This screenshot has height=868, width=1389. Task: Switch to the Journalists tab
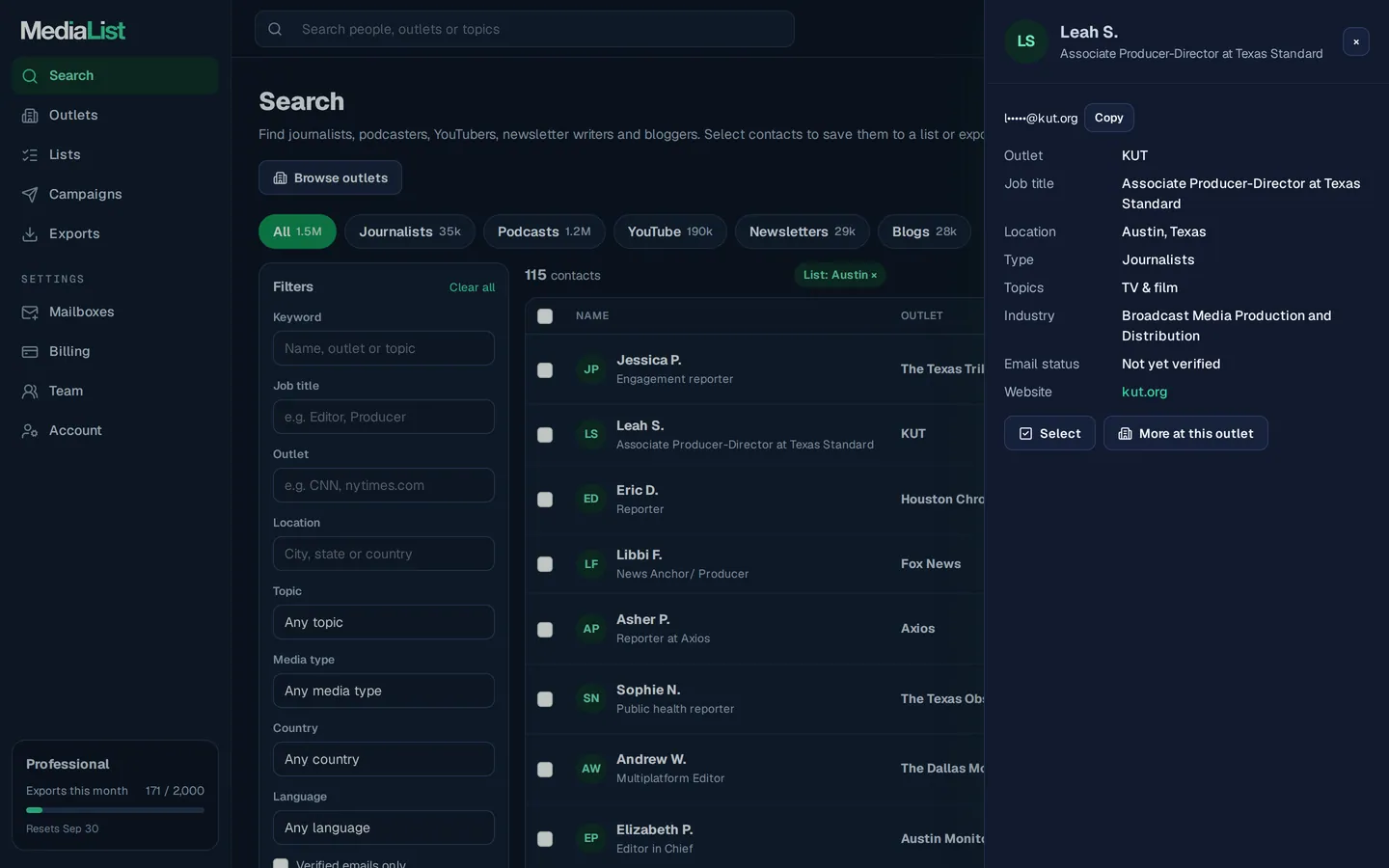(x=410, y=231)
